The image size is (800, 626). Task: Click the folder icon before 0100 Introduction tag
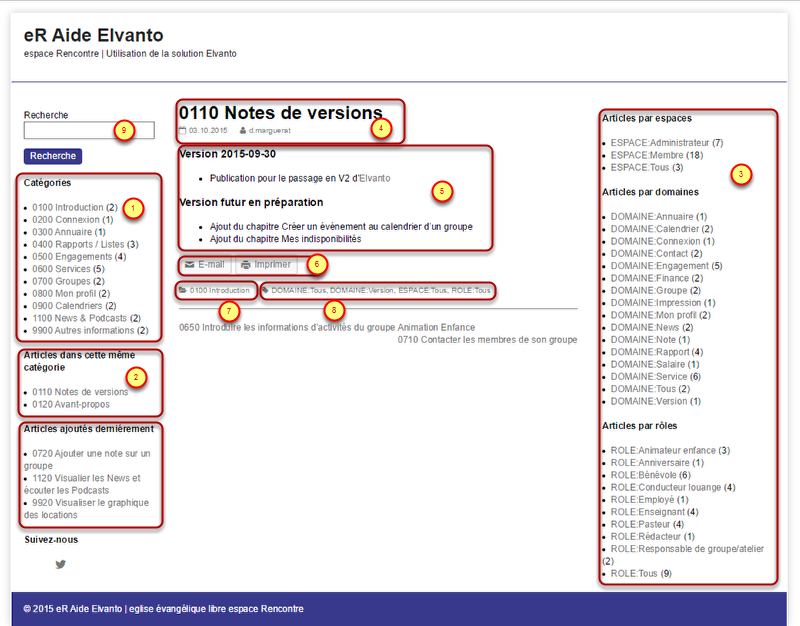(181, 290)
